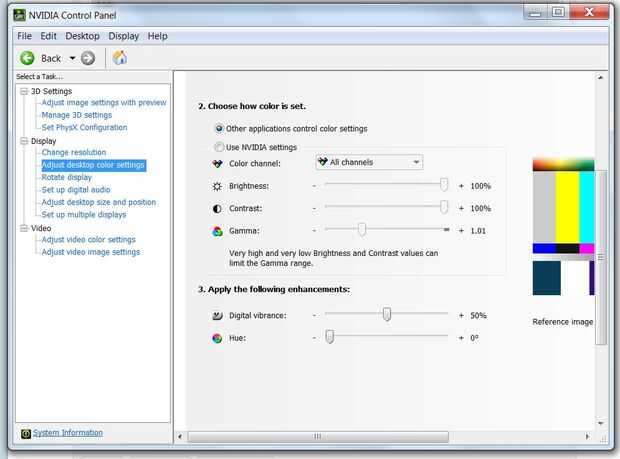Viewport: 620px width, 459px height.
Task: Click the Digital vibrance slider handle
Action: tap(387, 314)
